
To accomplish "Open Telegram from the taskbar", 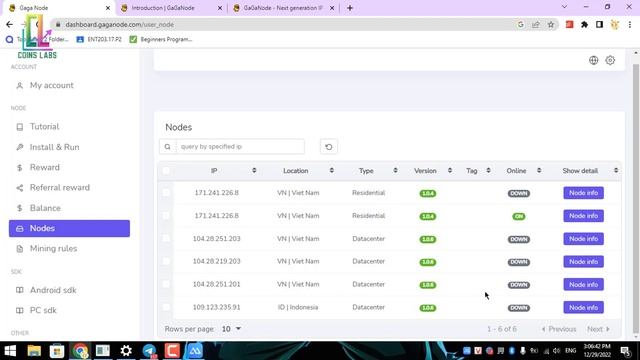I will (149, 351).
